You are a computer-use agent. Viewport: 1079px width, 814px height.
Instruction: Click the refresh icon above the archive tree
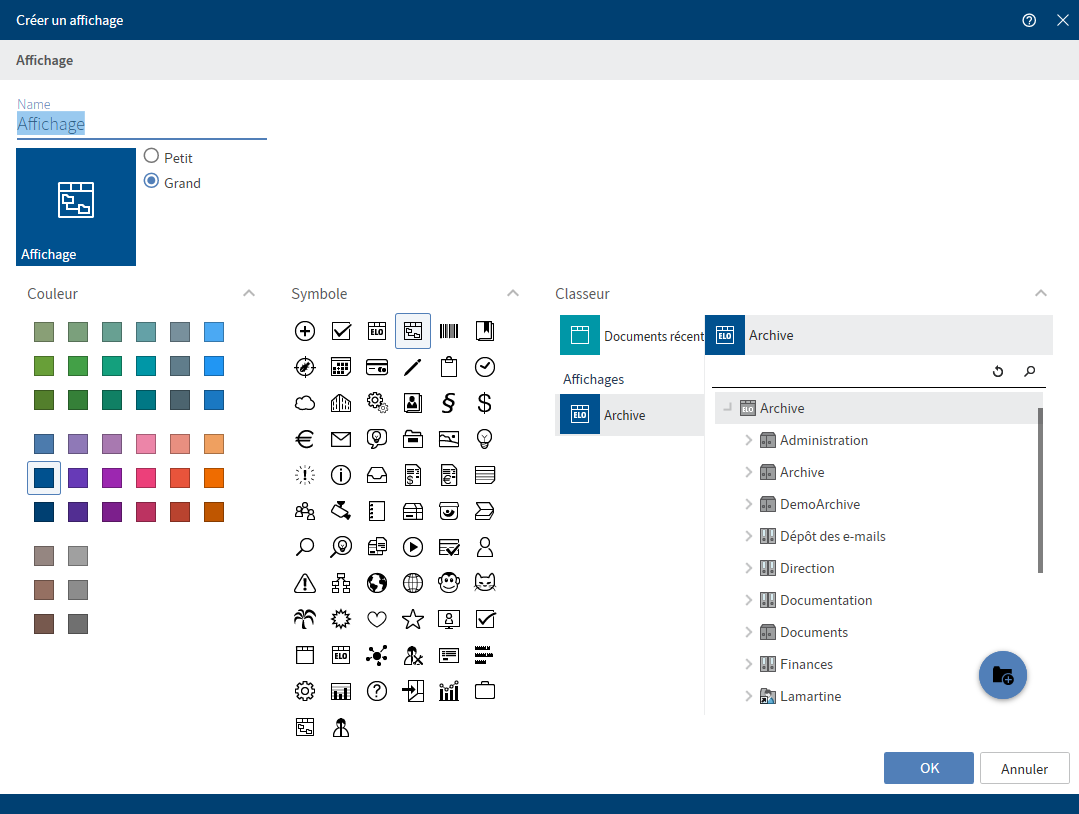[997, 372]
